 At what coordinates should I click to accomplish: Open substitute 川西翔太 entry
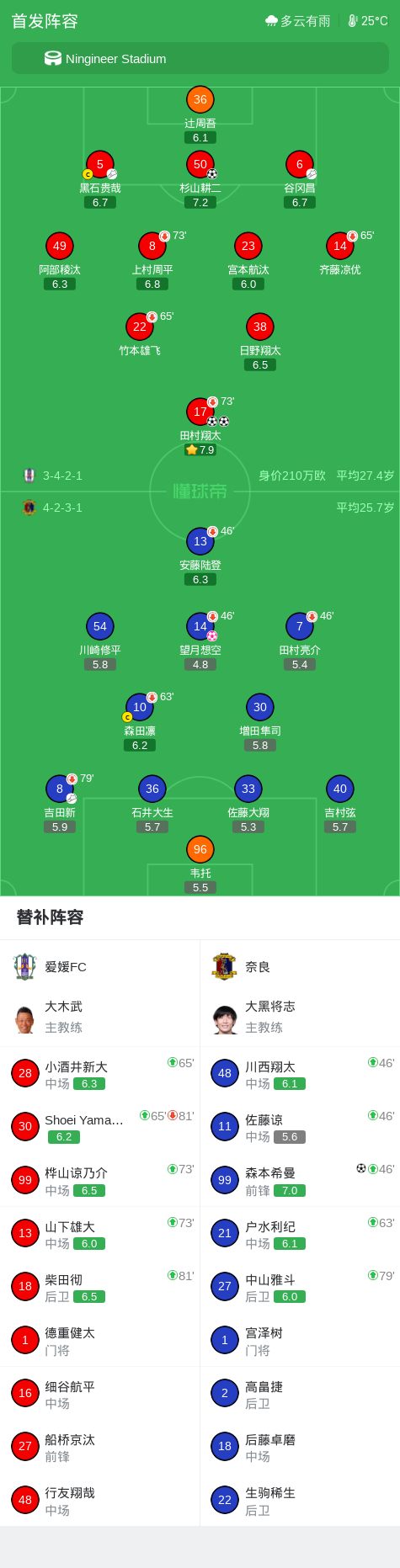pyautogui.click(x=300, y=1074)
